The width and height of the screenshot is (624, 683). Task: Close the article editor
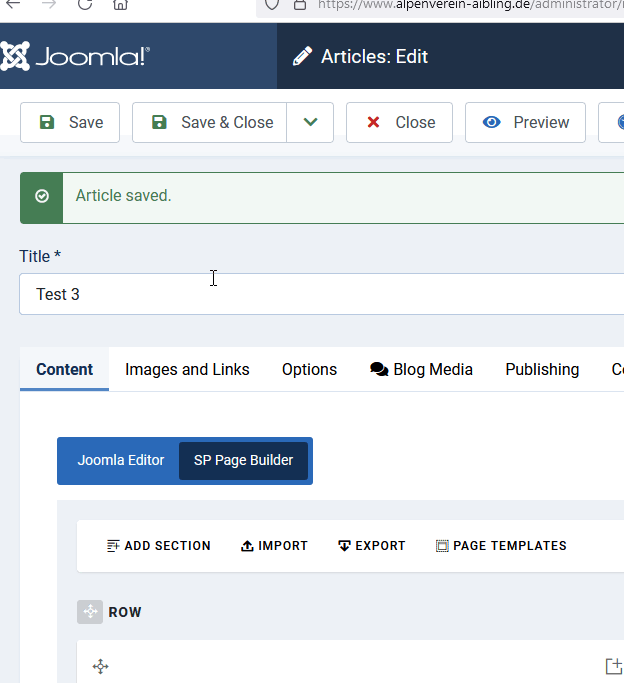click(x=399, y=122)
